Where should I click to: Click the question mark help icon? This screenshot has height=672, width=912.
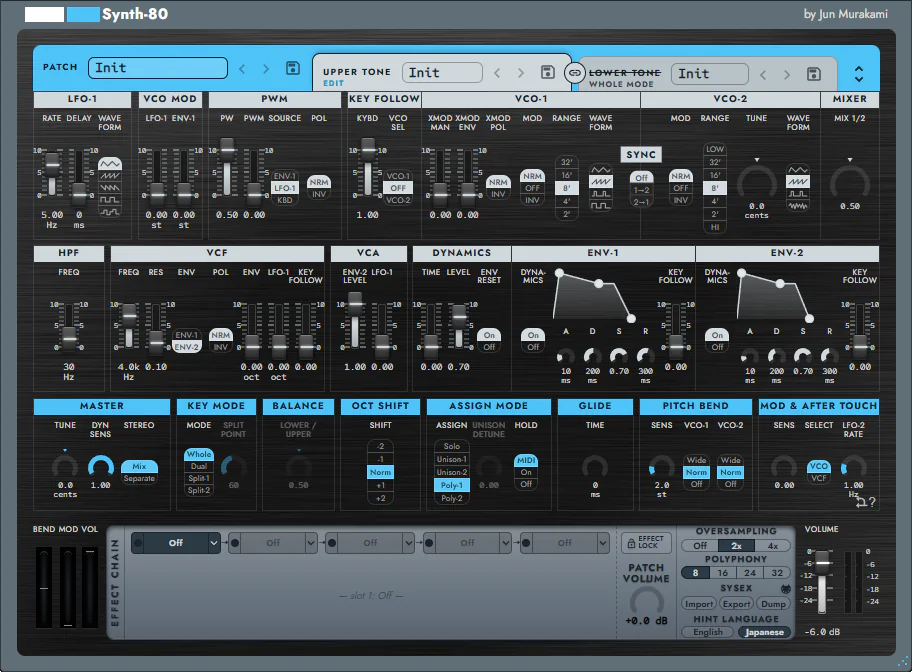pyautogui.click(x=871, y=502)
